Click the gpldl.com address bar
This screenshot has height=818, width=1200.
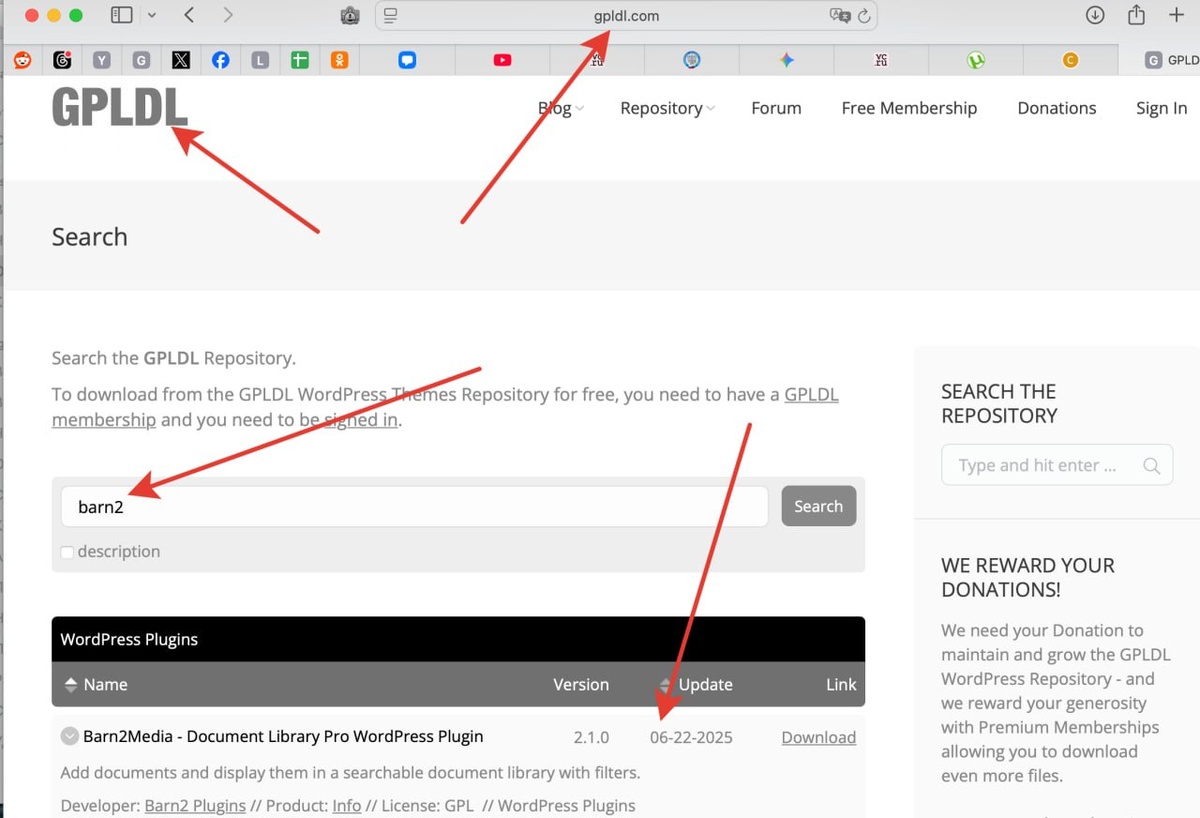626,16
